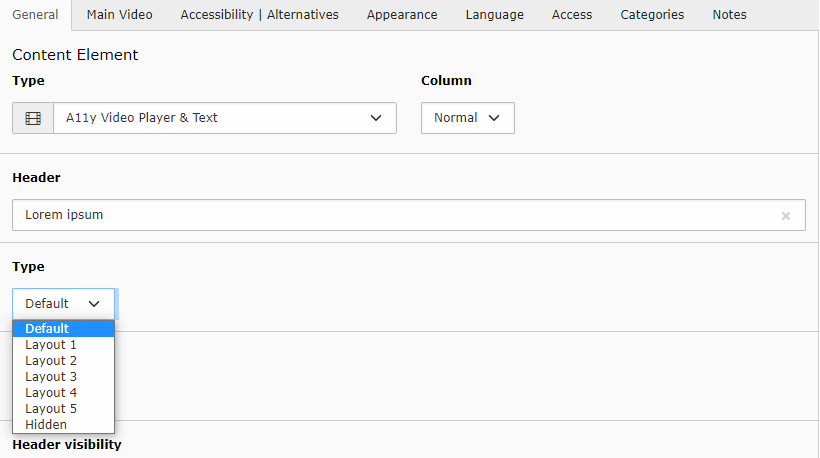Choose Default in the open list
Viewport: 820px width, 458px height.
(x=63, y=329)
